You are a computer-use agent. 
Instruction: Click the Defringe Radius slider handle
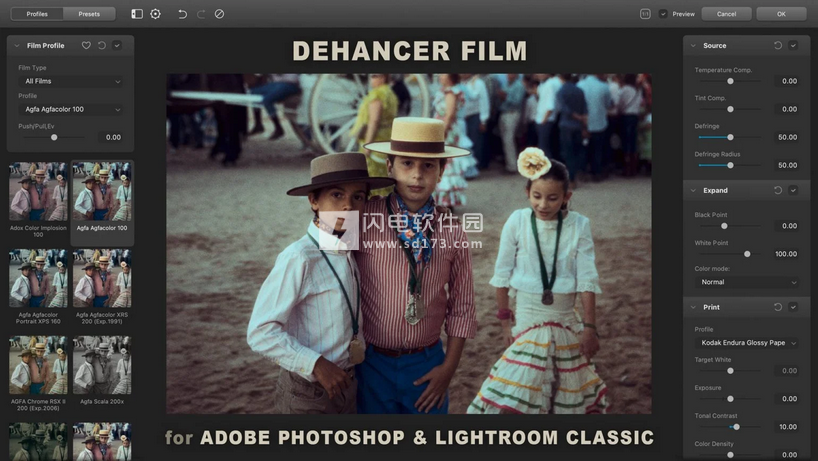730,165
